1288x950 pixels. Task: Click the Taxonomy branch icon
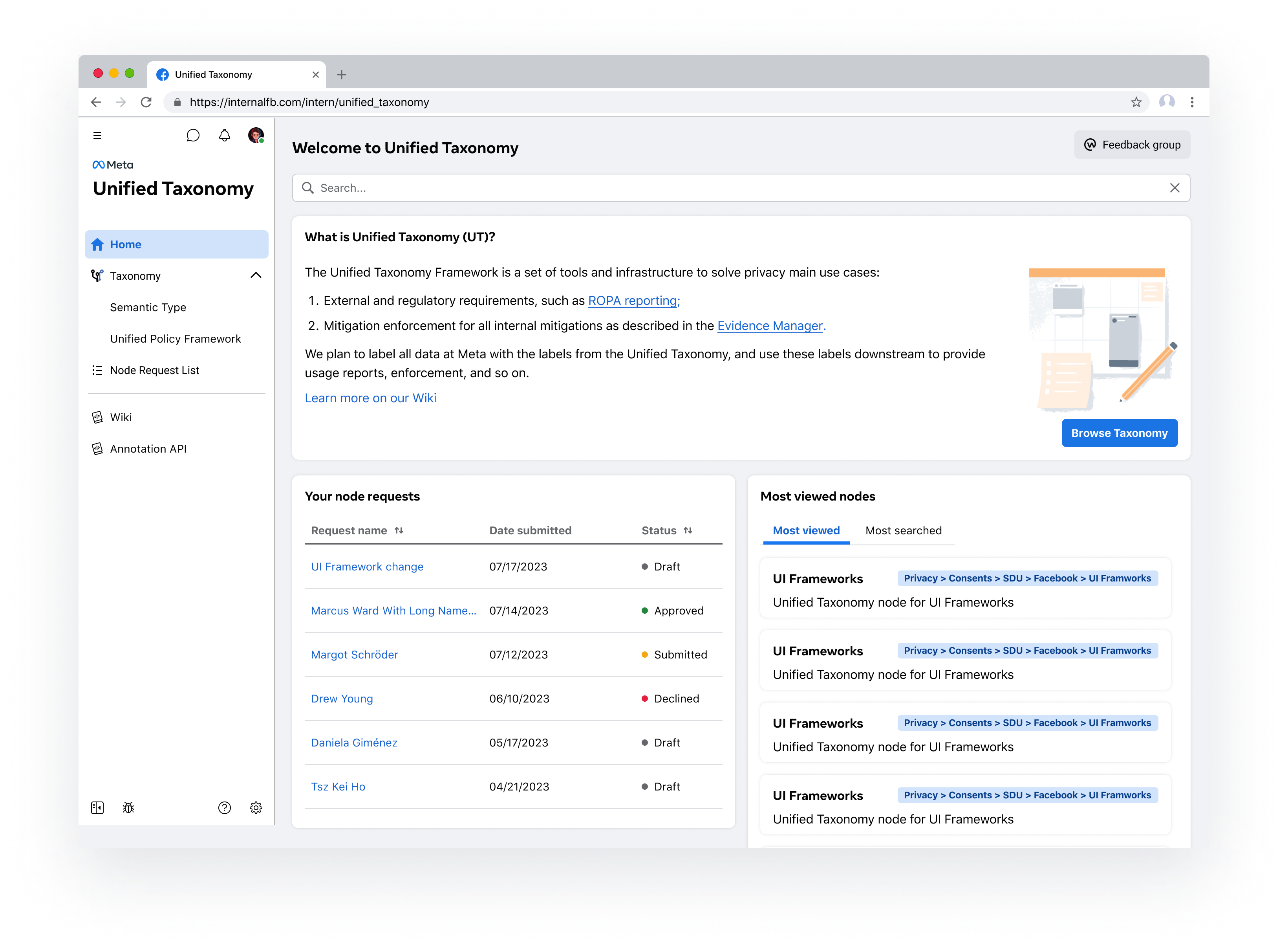click(97, 276)
